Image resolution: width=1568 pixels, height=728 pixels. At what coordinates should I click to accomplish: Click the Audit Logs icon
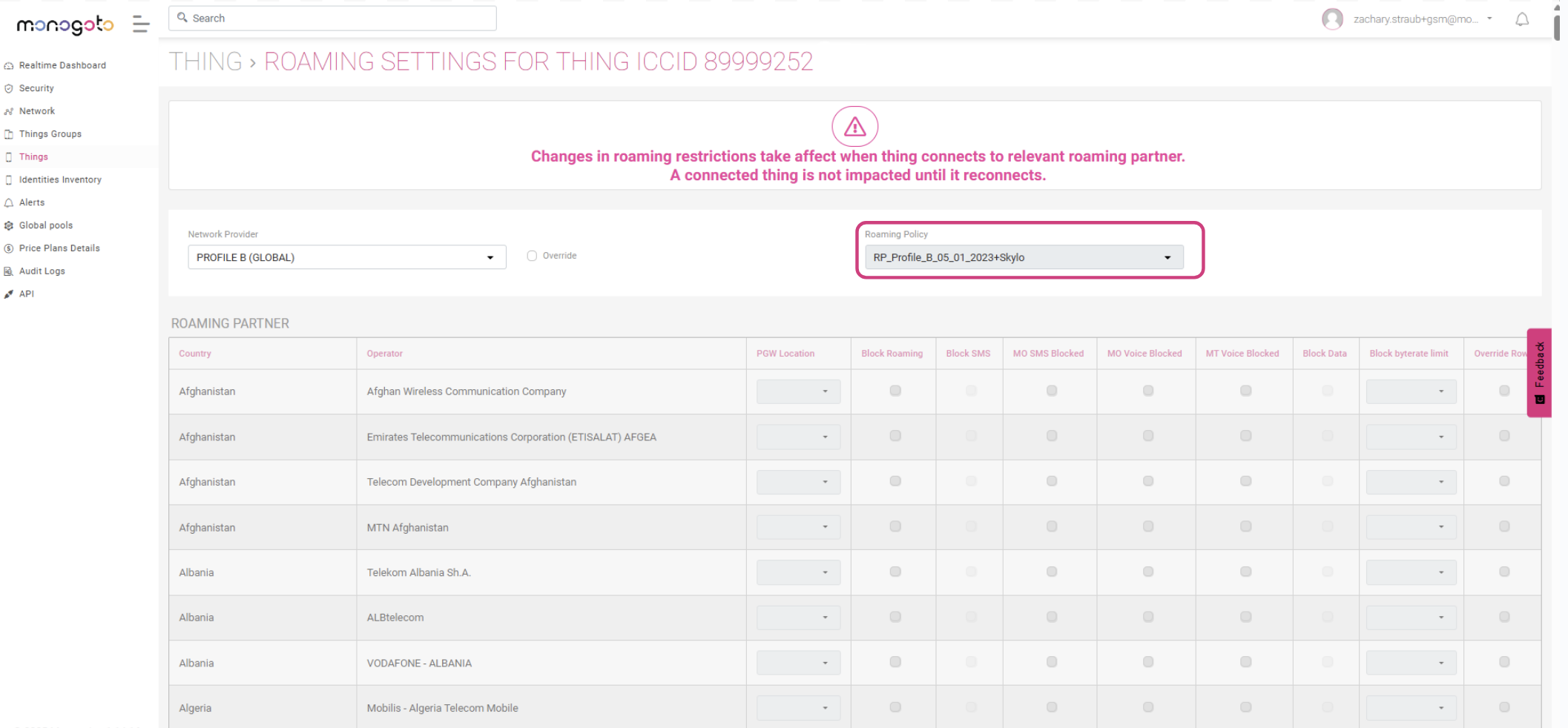pyautogui.click(x=9, y=271)
